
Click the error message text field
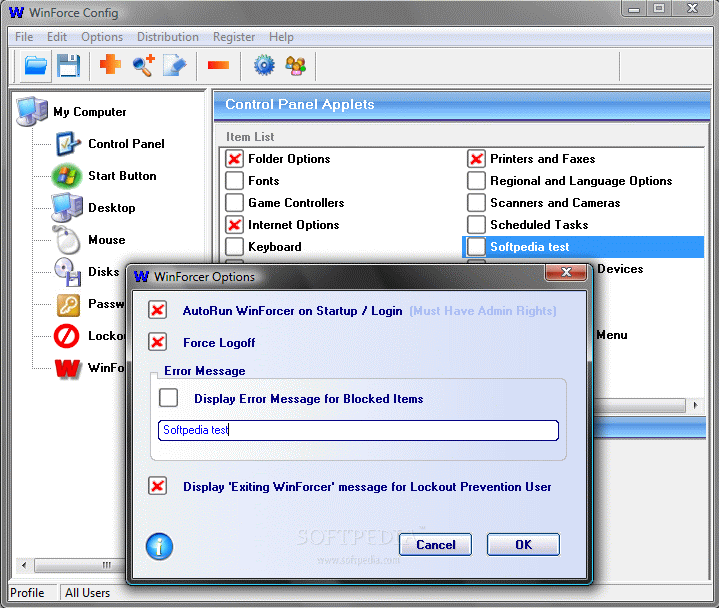click(358, 430)
